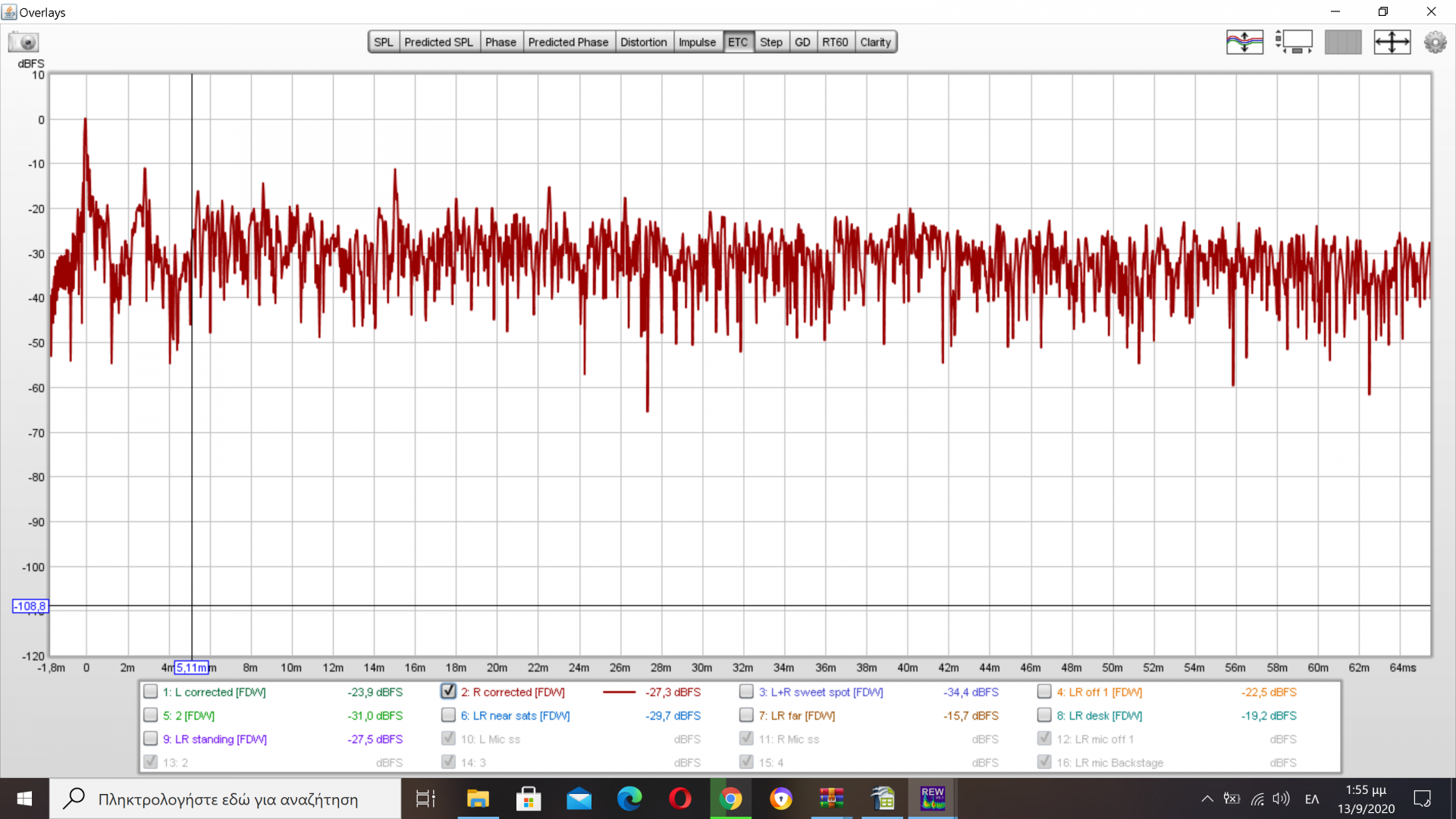Check the LR standing [FDW] trace
This screenshot has height=819, width=1456.
click(x=151, y=739)
